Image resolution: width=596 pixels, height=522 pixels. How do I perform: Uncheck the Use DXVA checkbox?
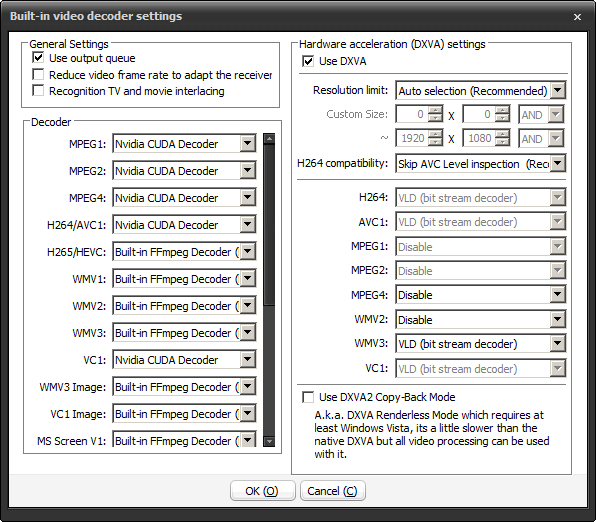coord(308,61)
